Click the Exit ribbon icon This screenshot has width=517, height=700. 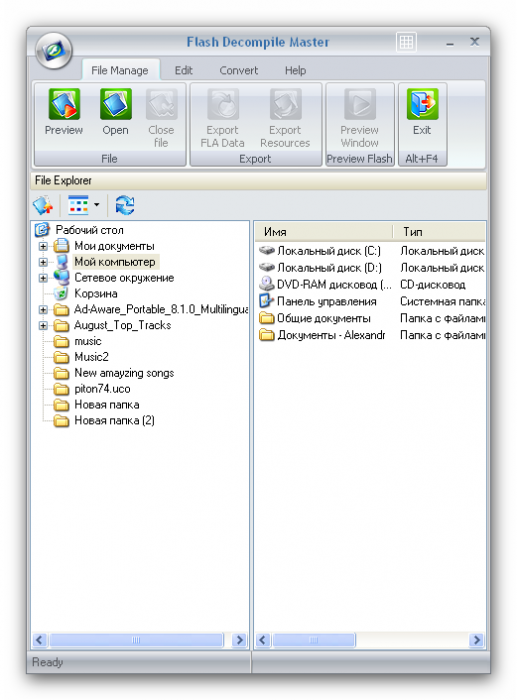pos(422,104)
